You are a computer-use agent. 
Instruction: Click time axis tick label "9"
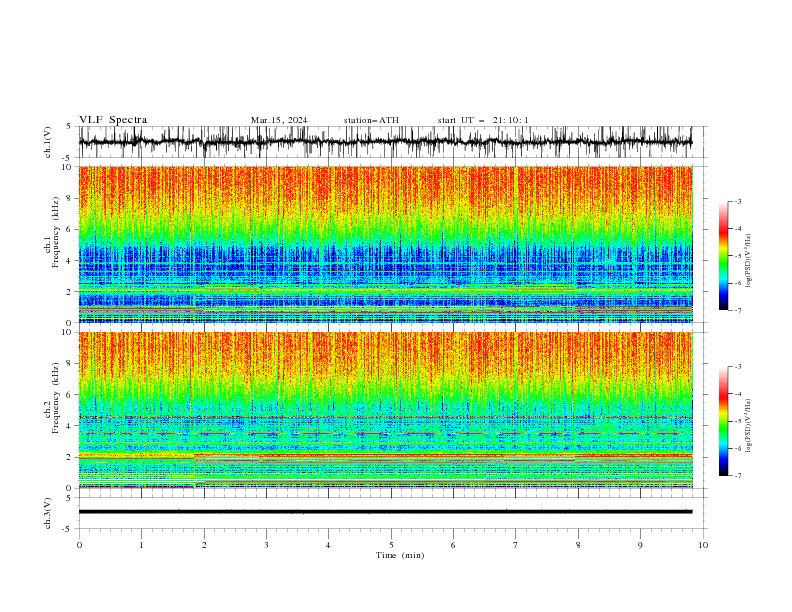pyautogui.click(x=640, y=545)
